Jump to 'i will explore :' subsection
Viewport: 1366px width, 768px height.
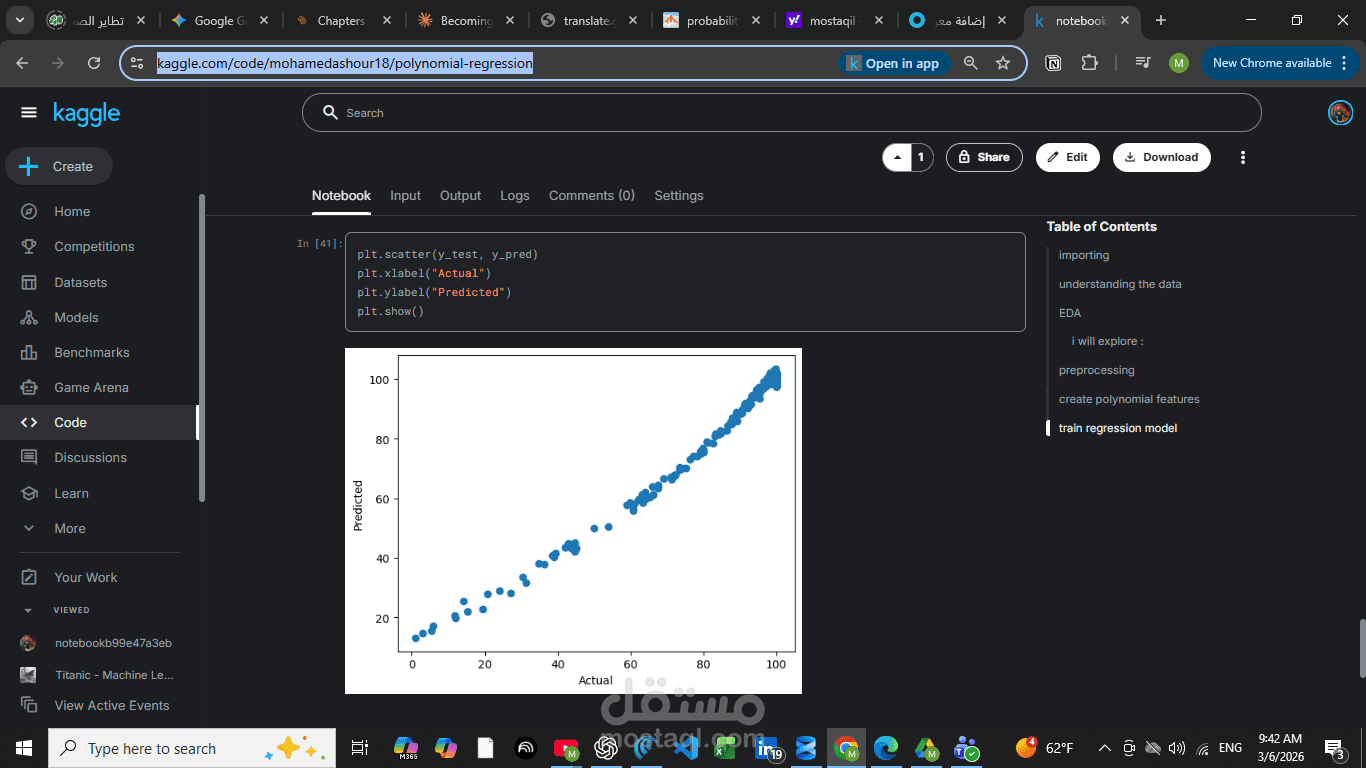click(x=1108, y=341)
